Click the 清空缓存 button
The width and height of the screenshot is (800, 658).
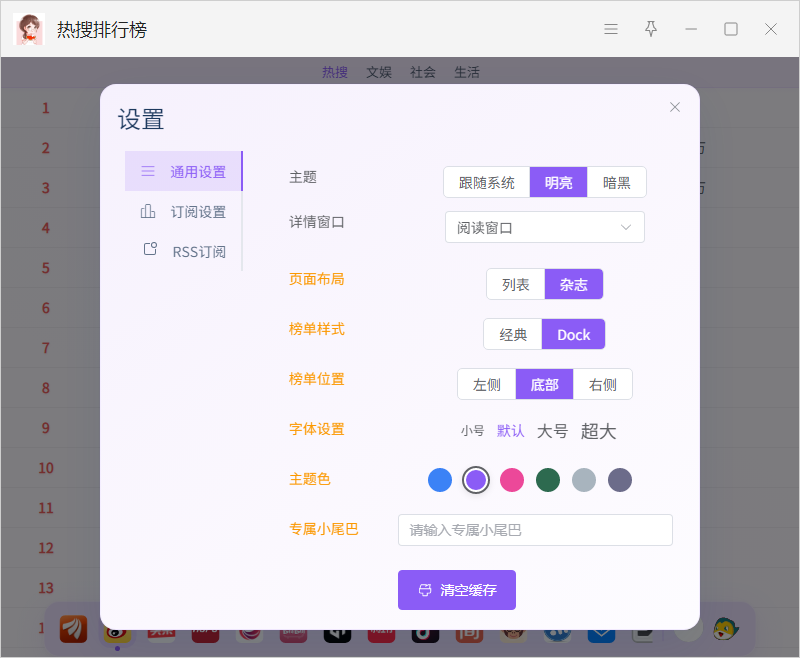click(457, 590)
